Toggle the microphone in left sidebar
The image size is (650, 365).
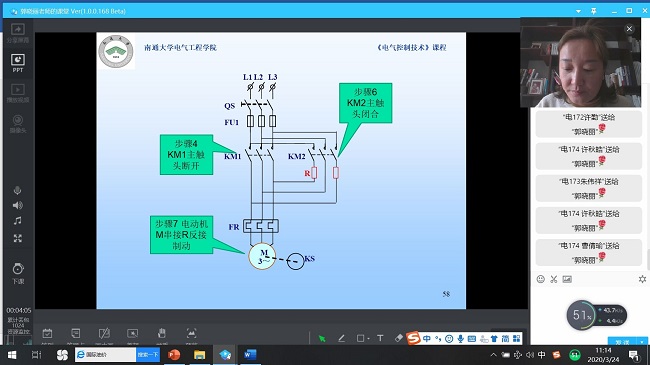coord(17,190)
